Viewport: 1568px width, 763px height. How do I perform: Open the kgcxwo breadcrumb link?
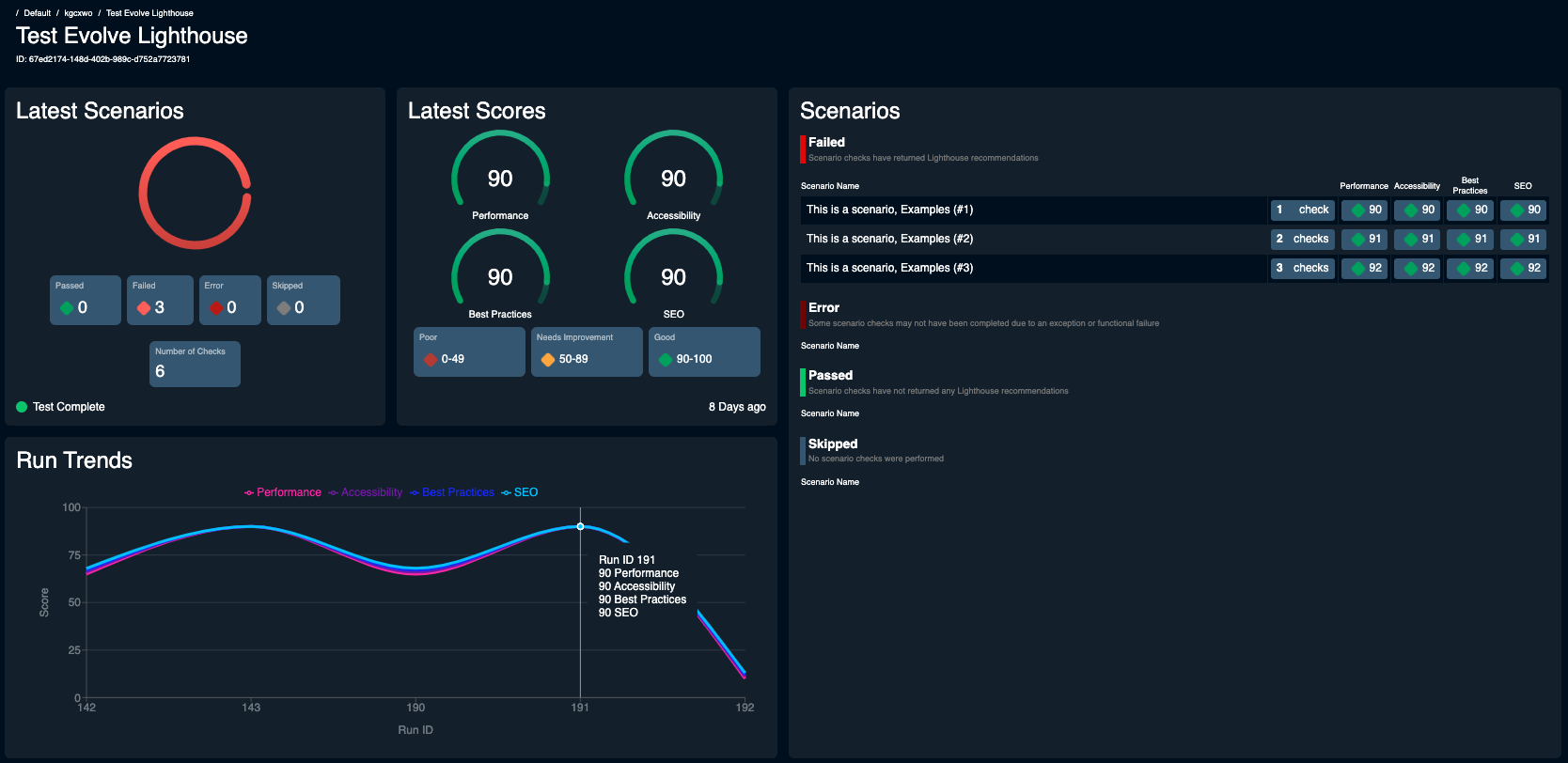point(78,13)
